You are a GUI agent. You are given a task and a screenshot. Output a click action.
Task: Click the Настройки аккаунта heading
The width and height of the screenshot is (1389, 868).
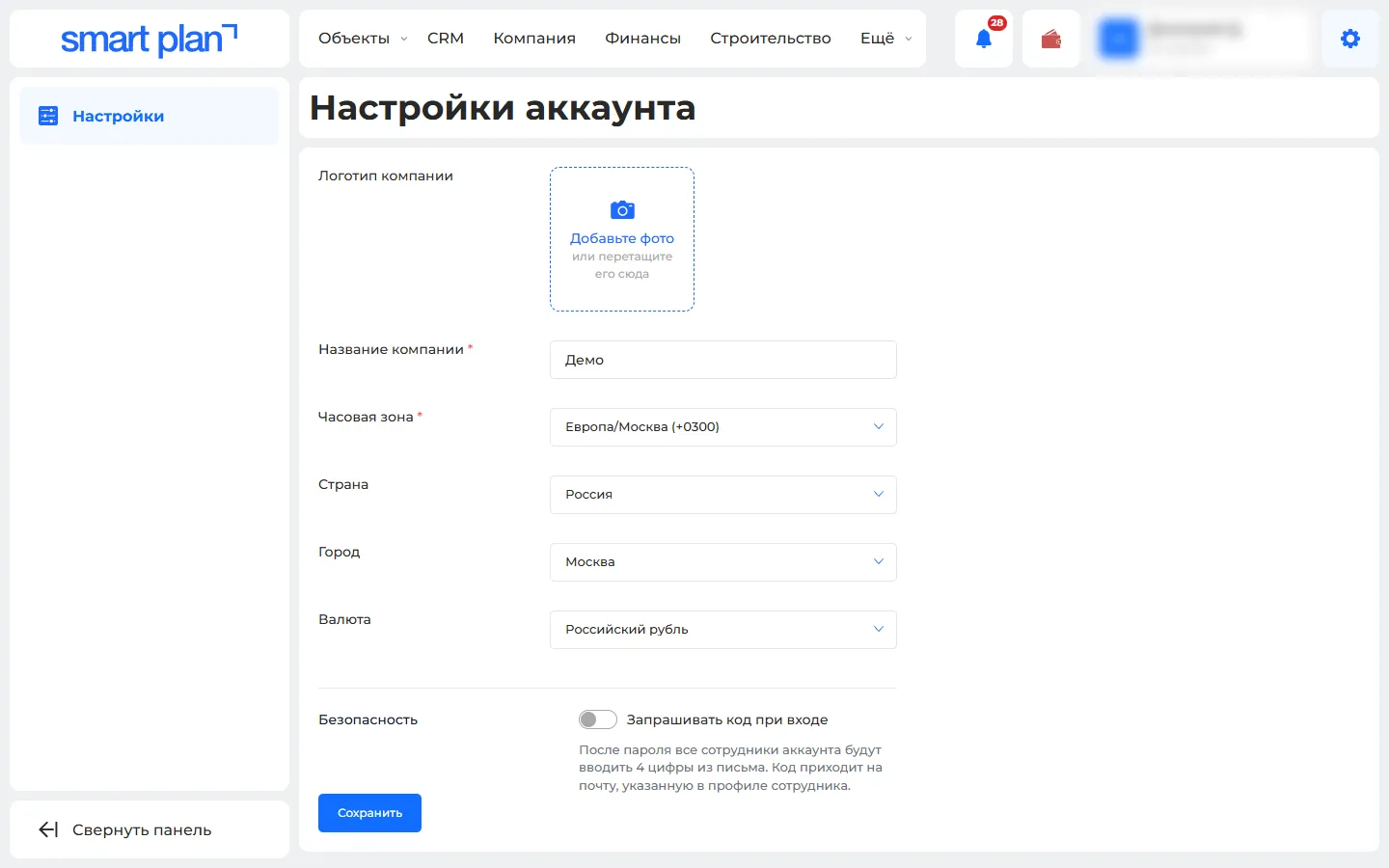(503, 108)
